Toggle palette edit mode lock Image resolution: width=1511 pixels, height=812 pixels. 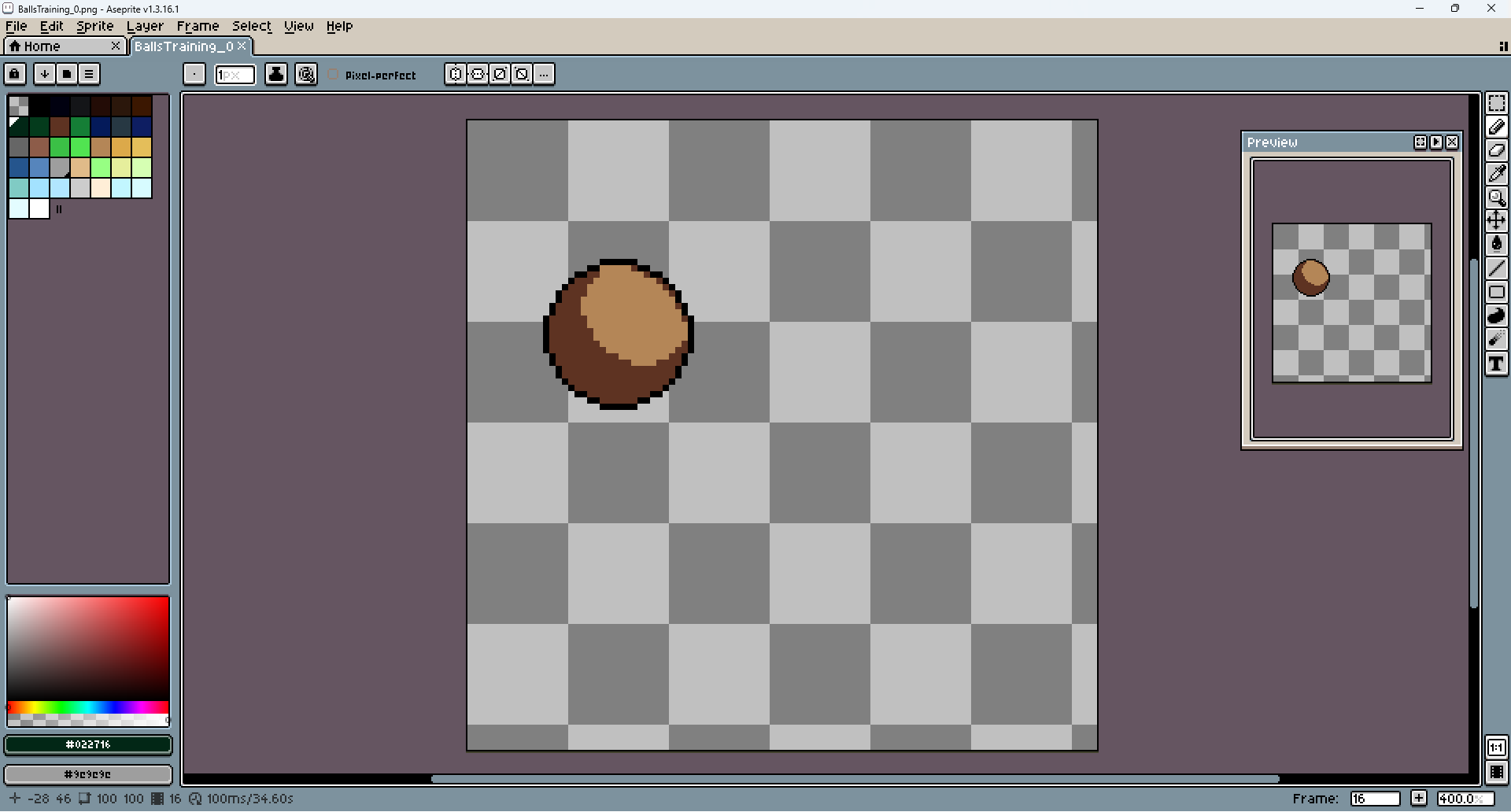(15, 74)
